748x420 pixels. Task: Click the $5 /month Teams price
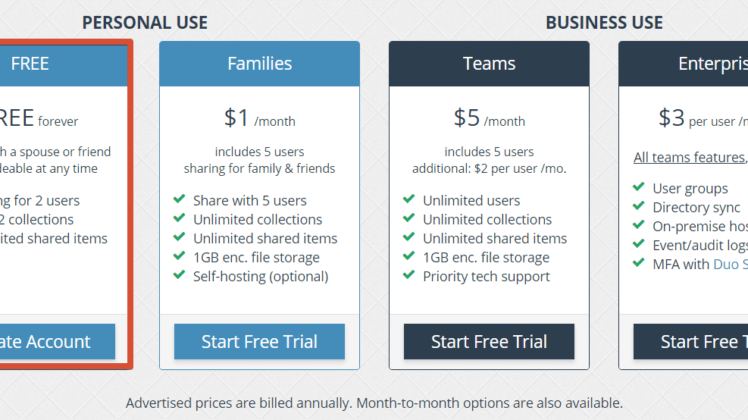pos(489,118)
